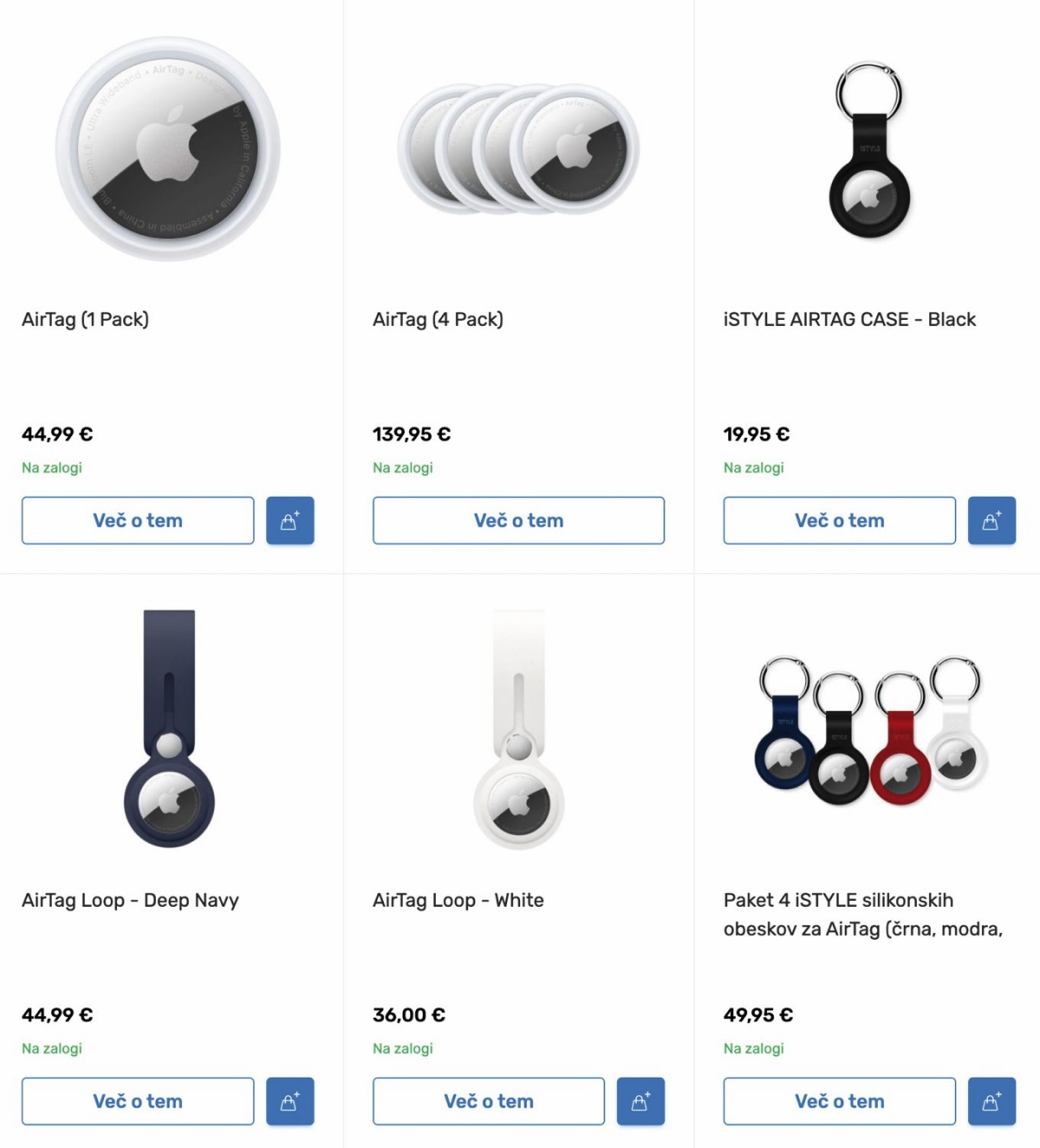This screenshot has width=1040, height=1148.
Task: Select the single AirTag product image
Action: (x=168, y=149)
